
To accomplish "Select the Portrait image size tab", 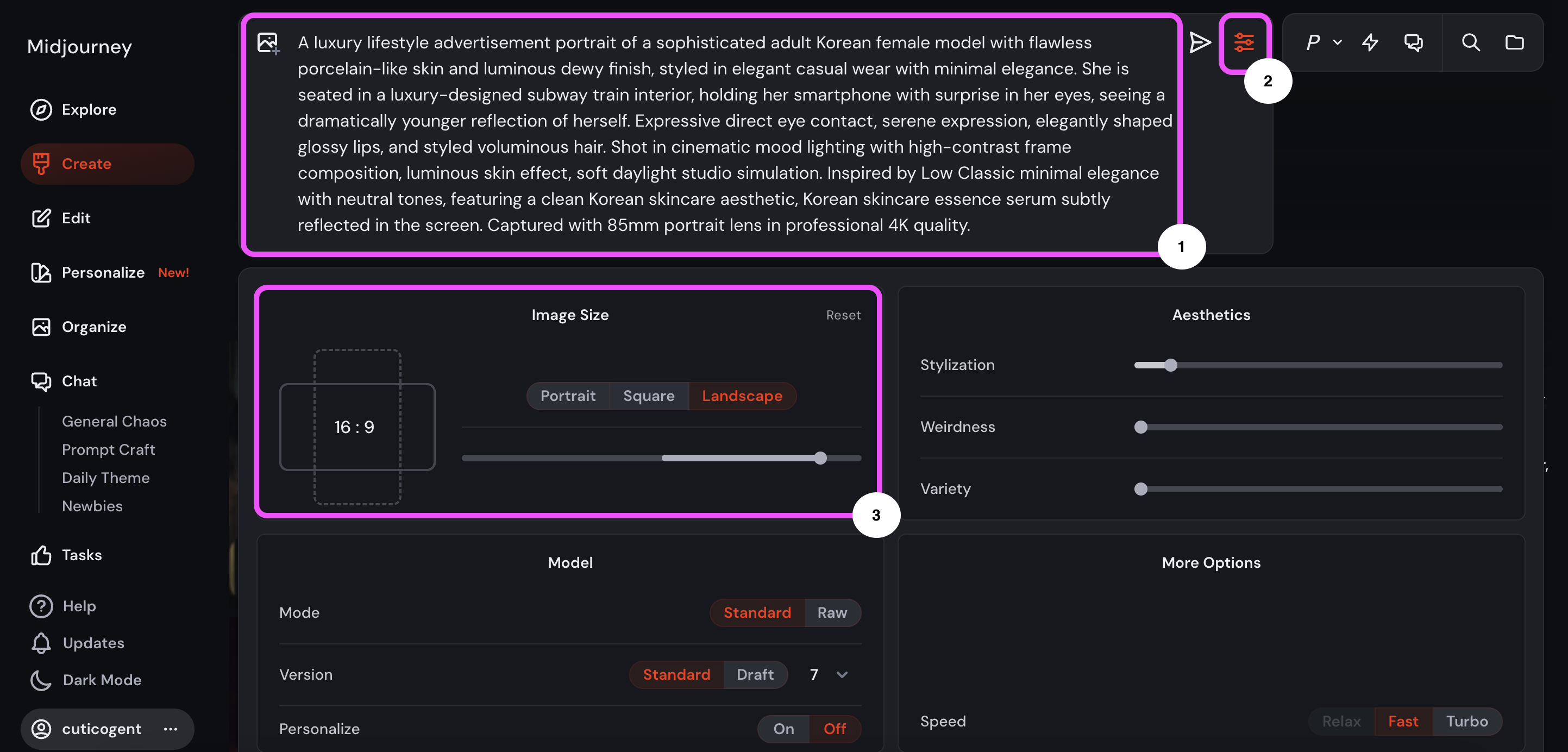I will (567, 396).
